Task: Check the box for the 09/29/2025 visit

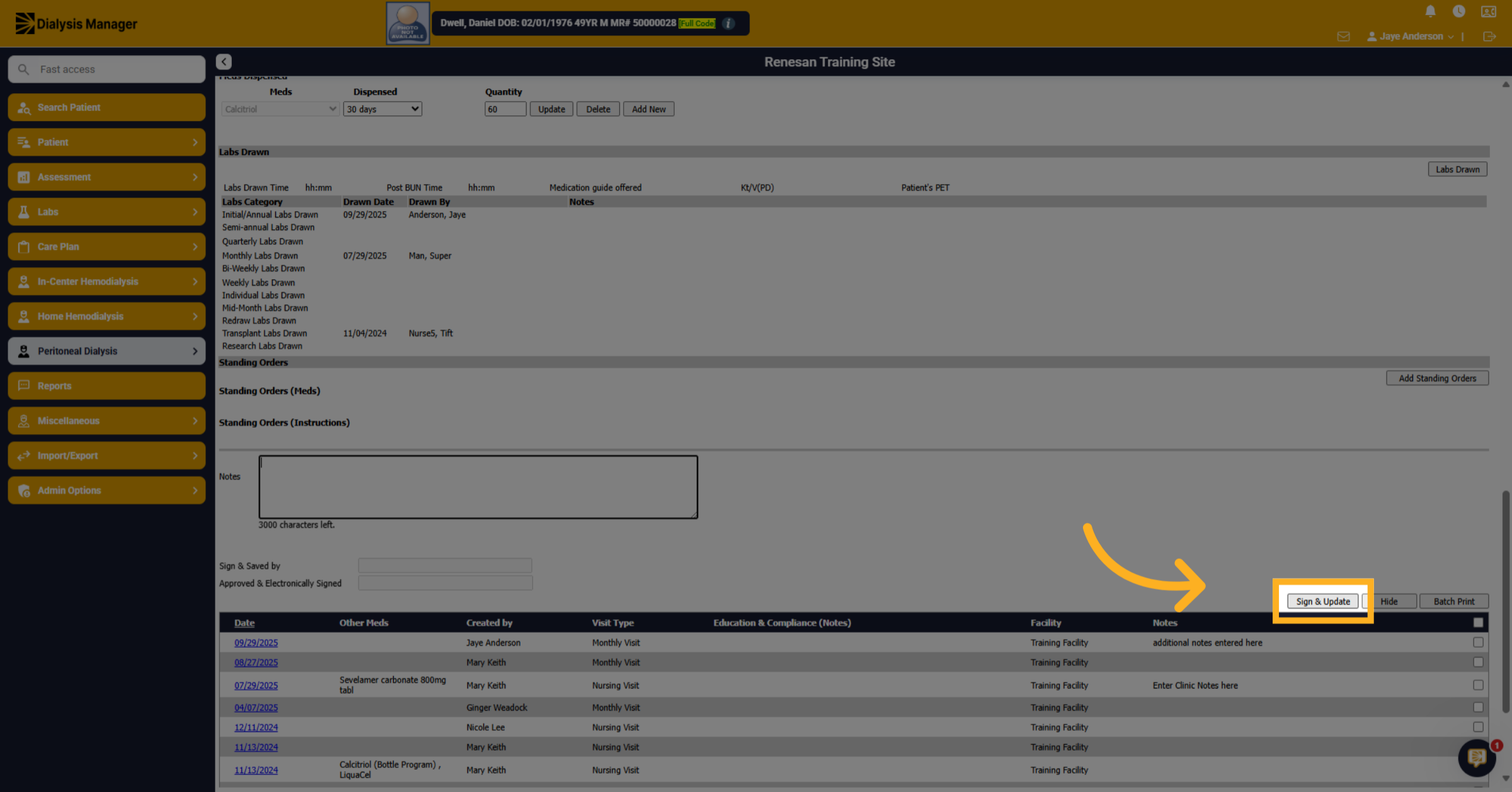Action: pyautogui.click(x=1478, y=642)
